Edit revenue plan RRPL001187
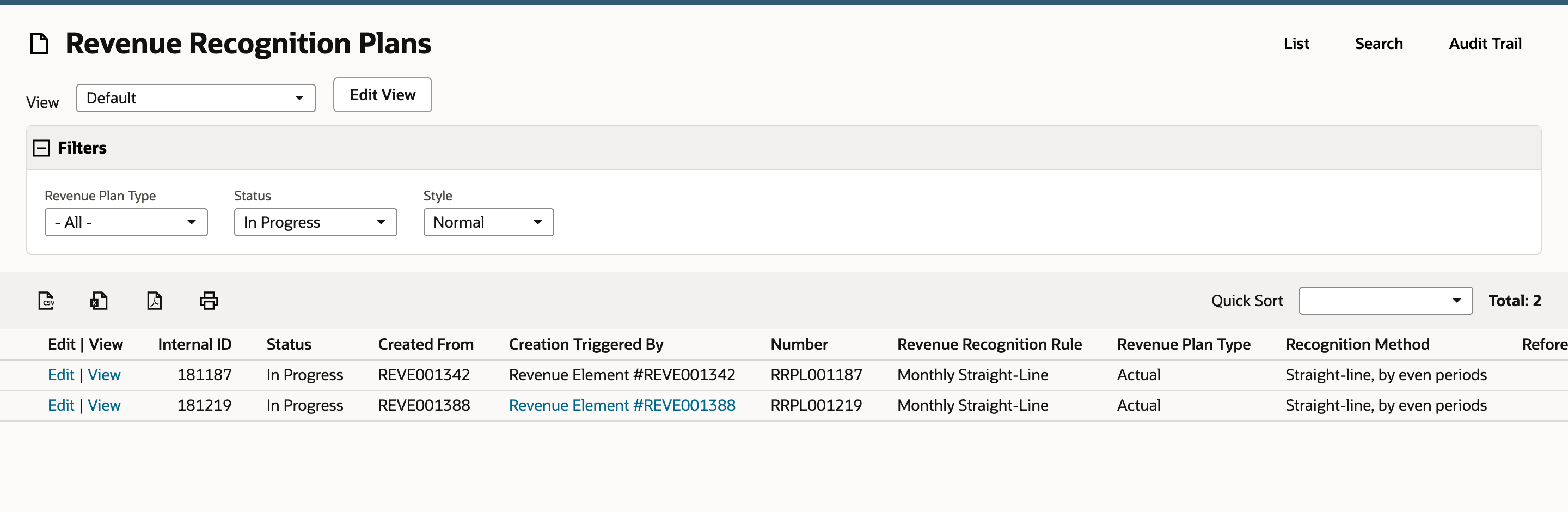Screen dimensions: 1568x512 [61, 375]
